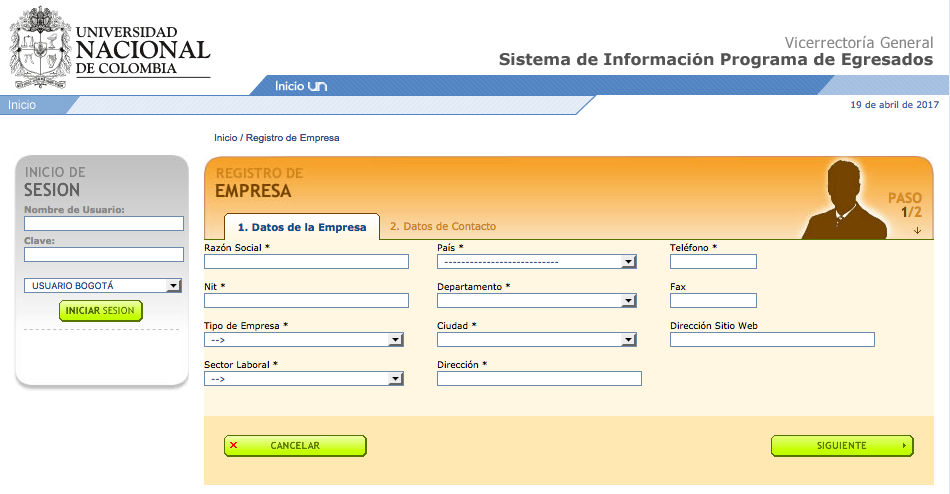
Task: Open the Sector Laboral dropdown
Action: (304, 378)
